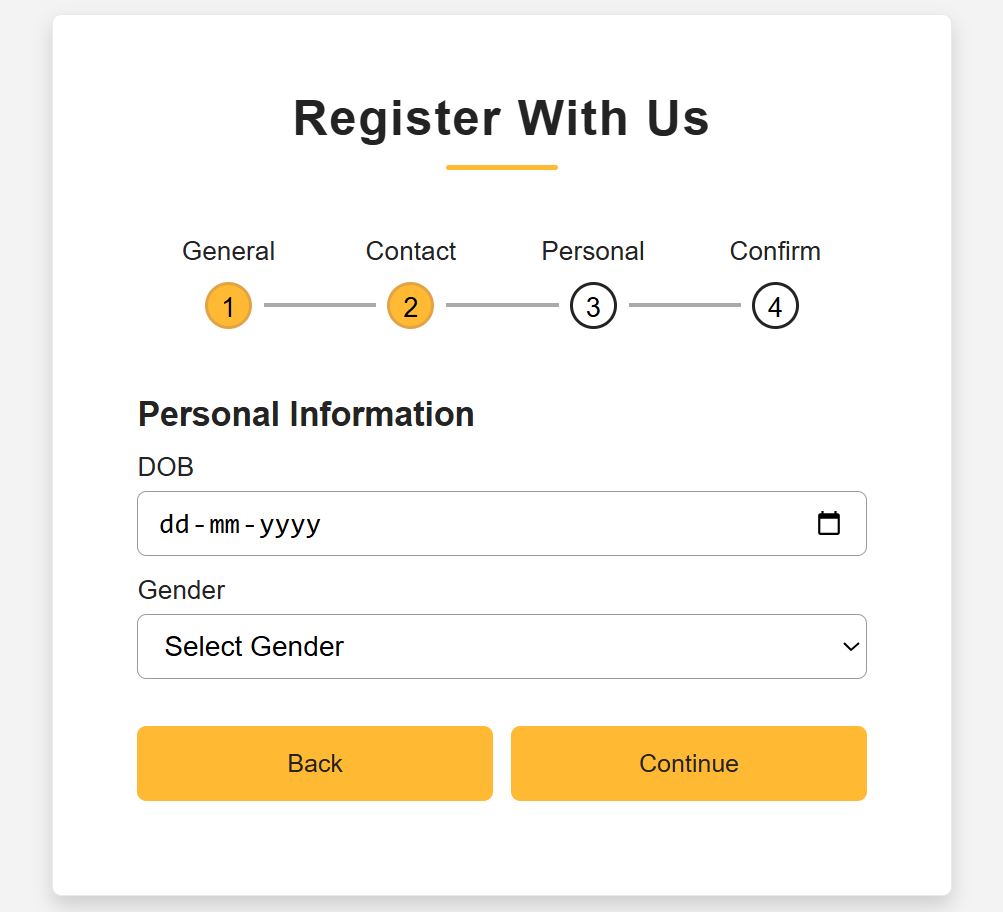This screenshot has width=1003, height=912.
Task: Focus the year 'yyyy' segment of DOB
Action: (290, 524)
